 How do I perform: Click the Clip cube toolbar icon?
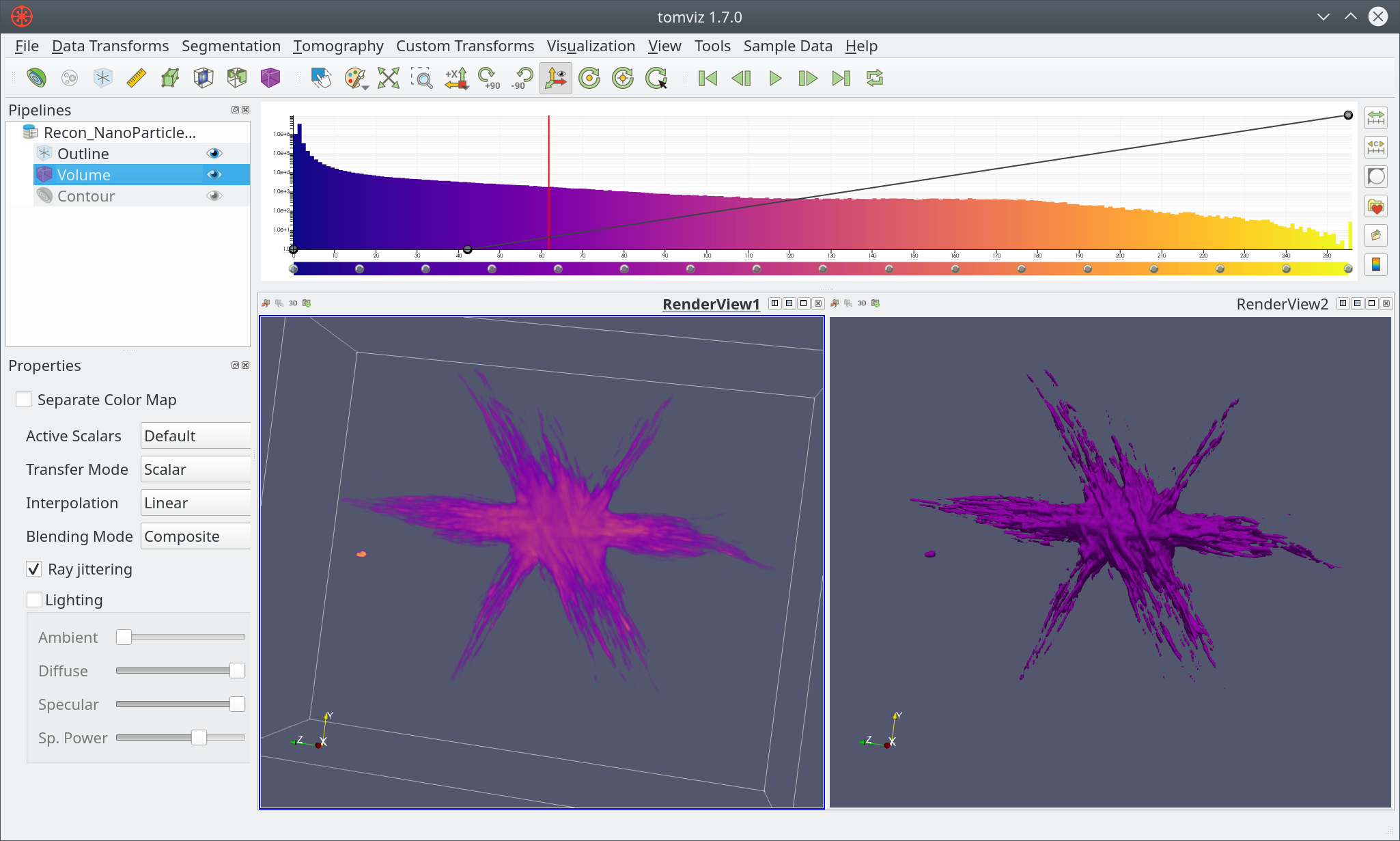237,78
